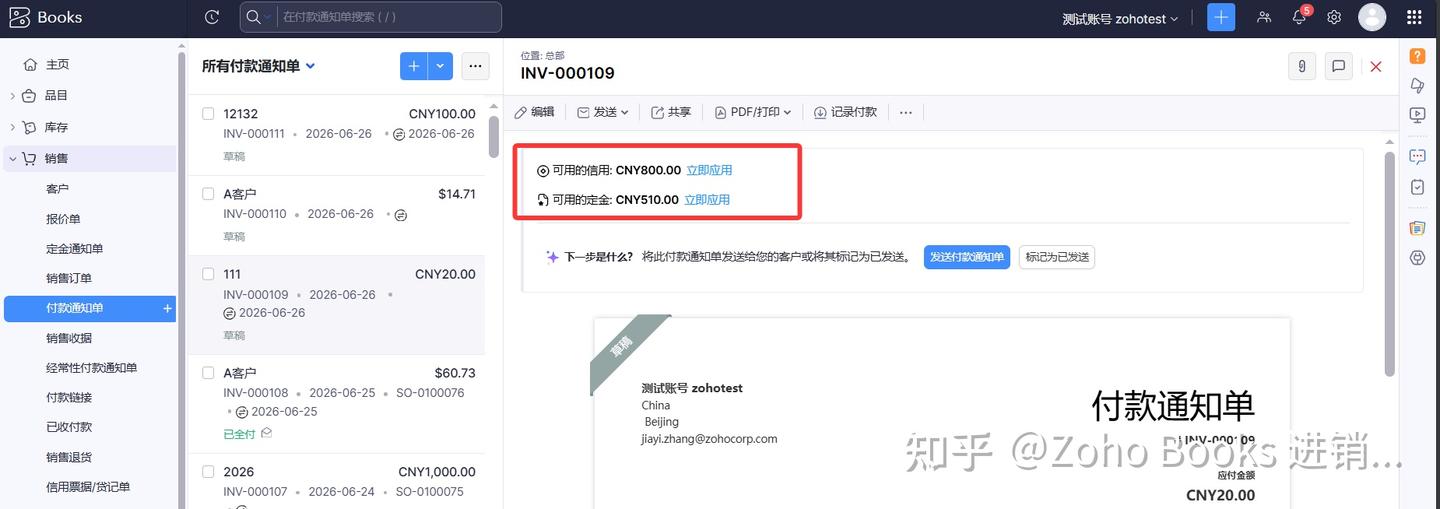
Task: Open 付款链接 in the sidebar
Action: tap(69, 397)
